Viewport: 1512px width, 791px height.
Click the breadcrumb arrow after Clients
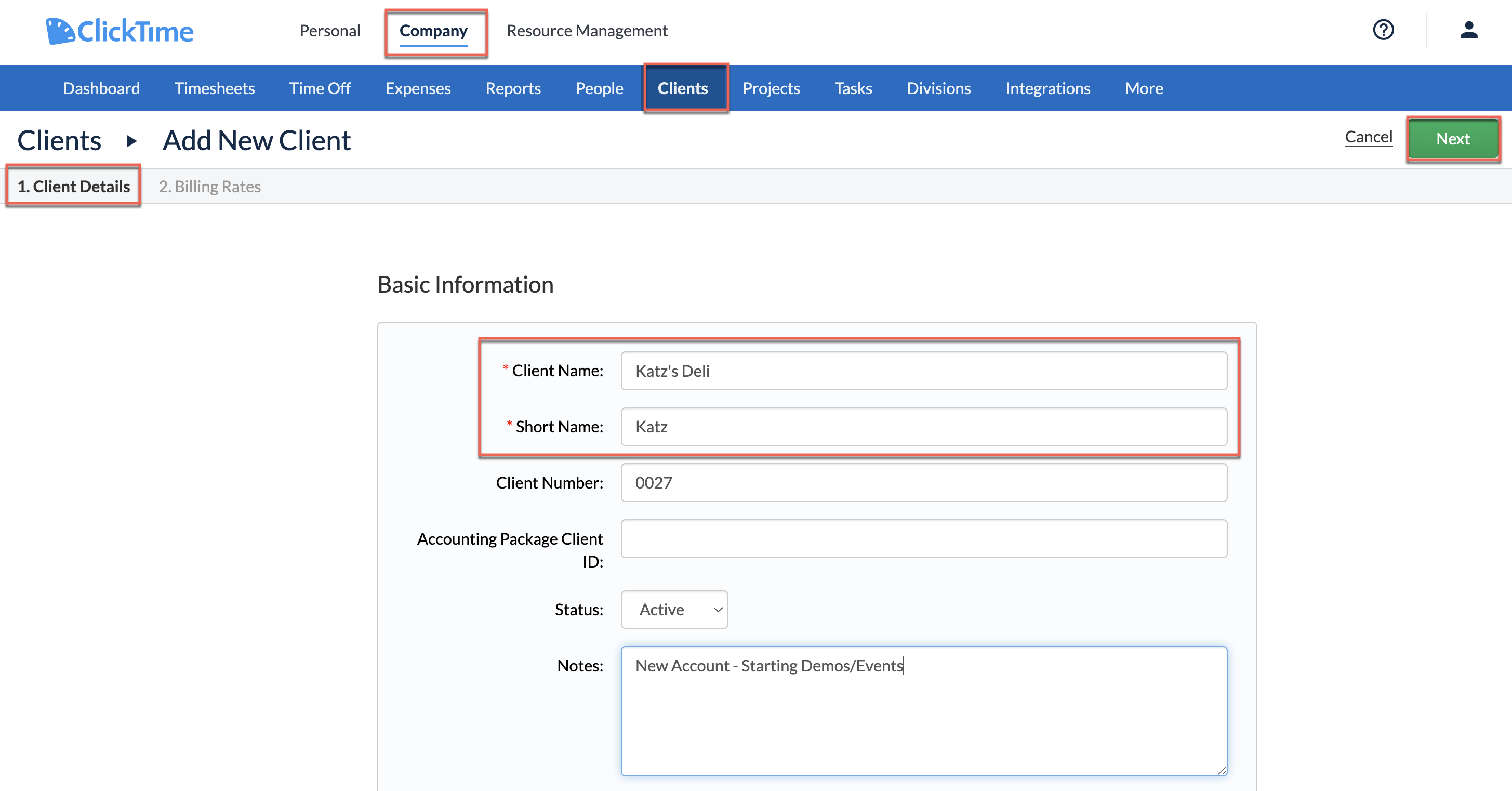click(x=132, y=141)
